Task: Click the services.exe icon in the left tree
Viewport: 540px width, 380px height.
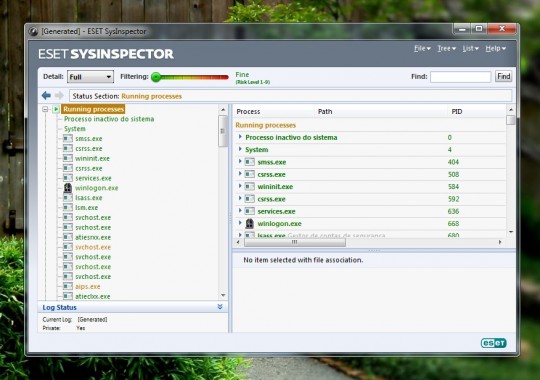Action: [x=68, y=178]
